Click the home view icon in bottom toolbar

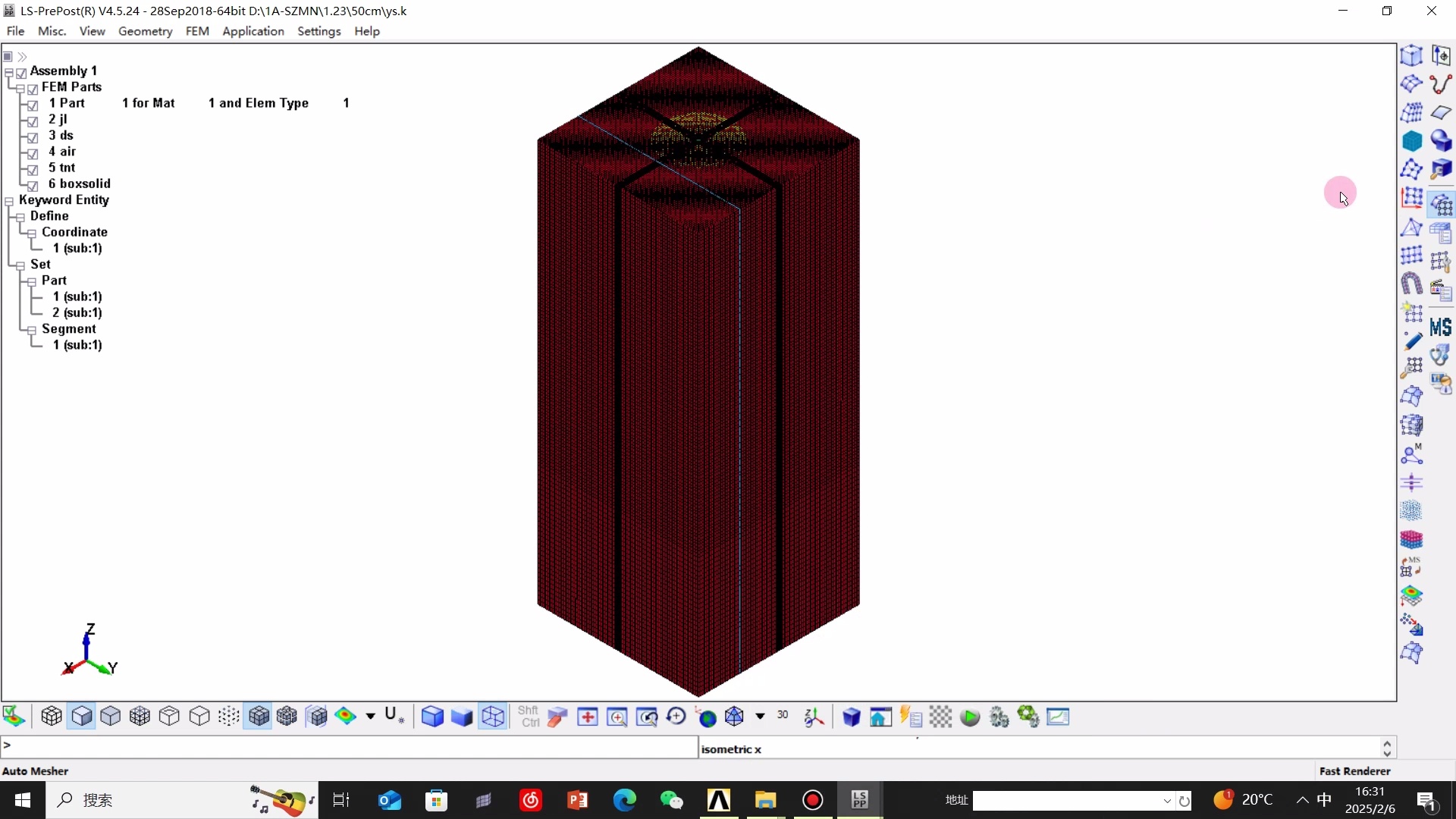[880, 717]
